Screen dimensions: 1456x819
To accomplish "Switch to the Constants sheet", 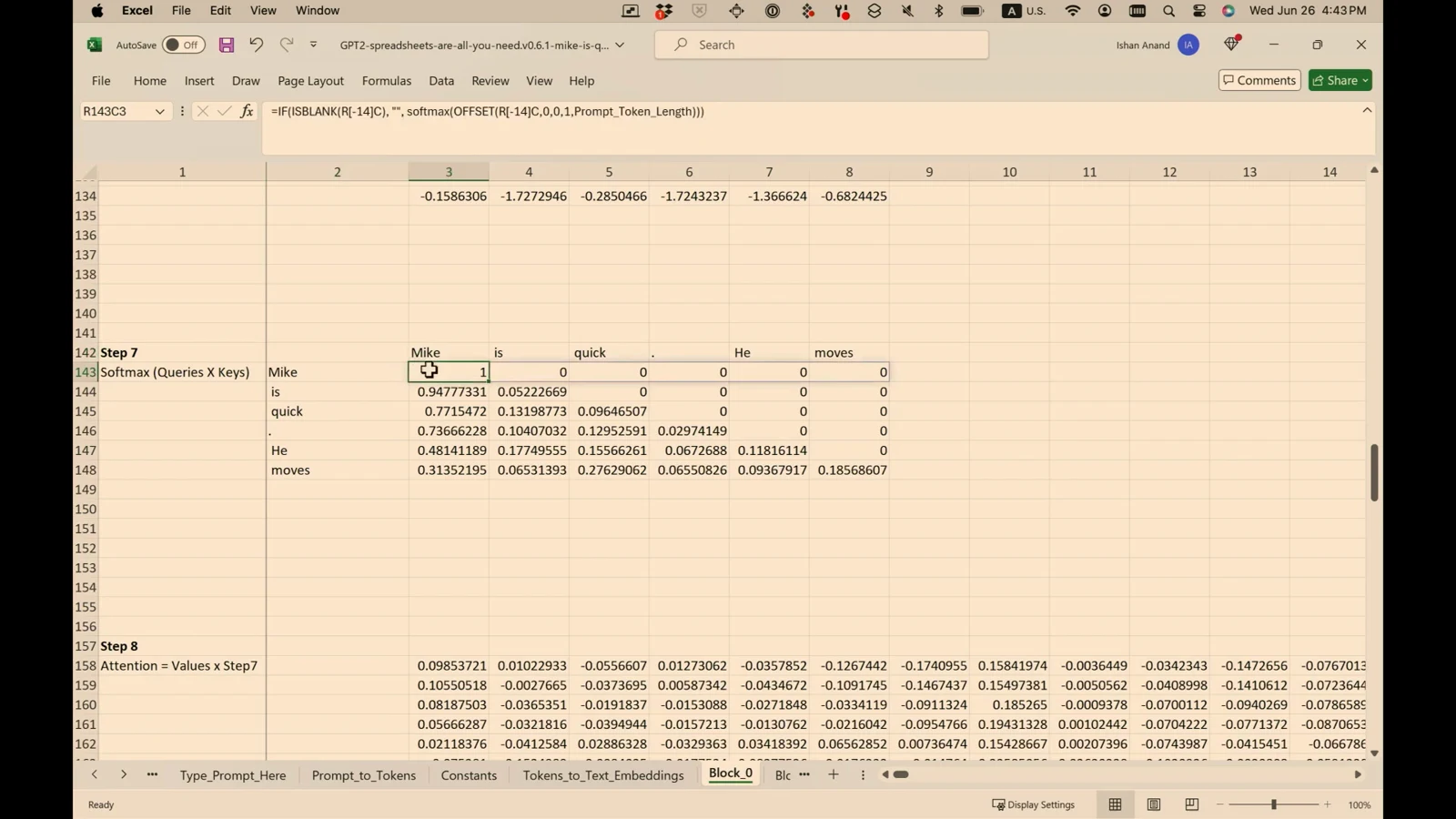I will click(x=469, y=776).
